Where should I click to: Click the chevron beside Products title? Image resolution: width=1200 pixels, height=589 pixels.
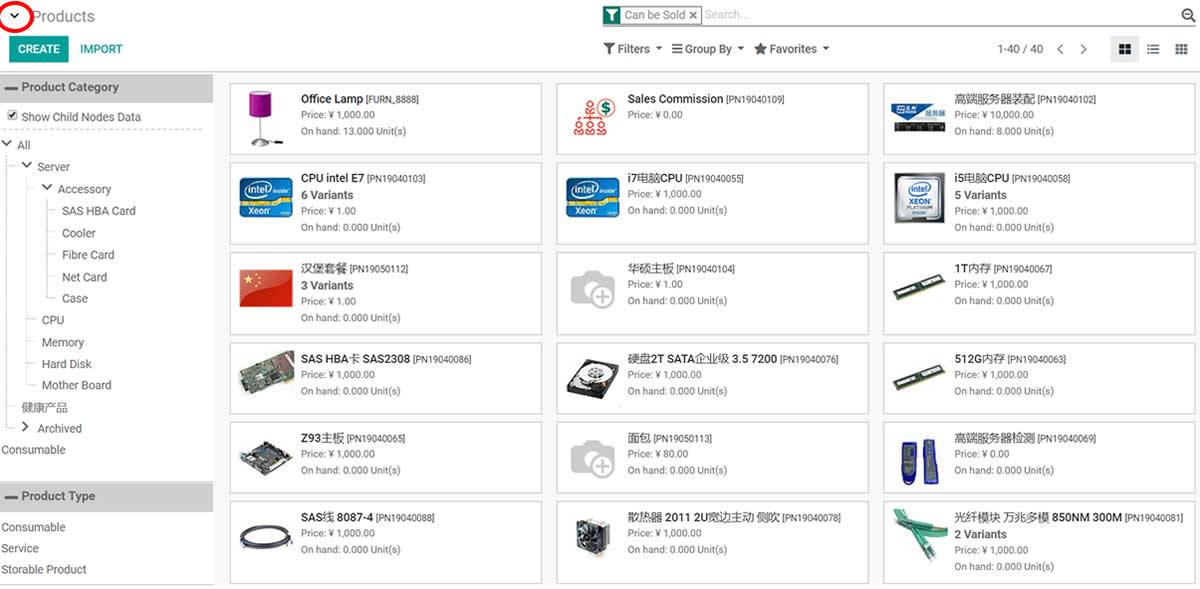click(x=15, y=16)
